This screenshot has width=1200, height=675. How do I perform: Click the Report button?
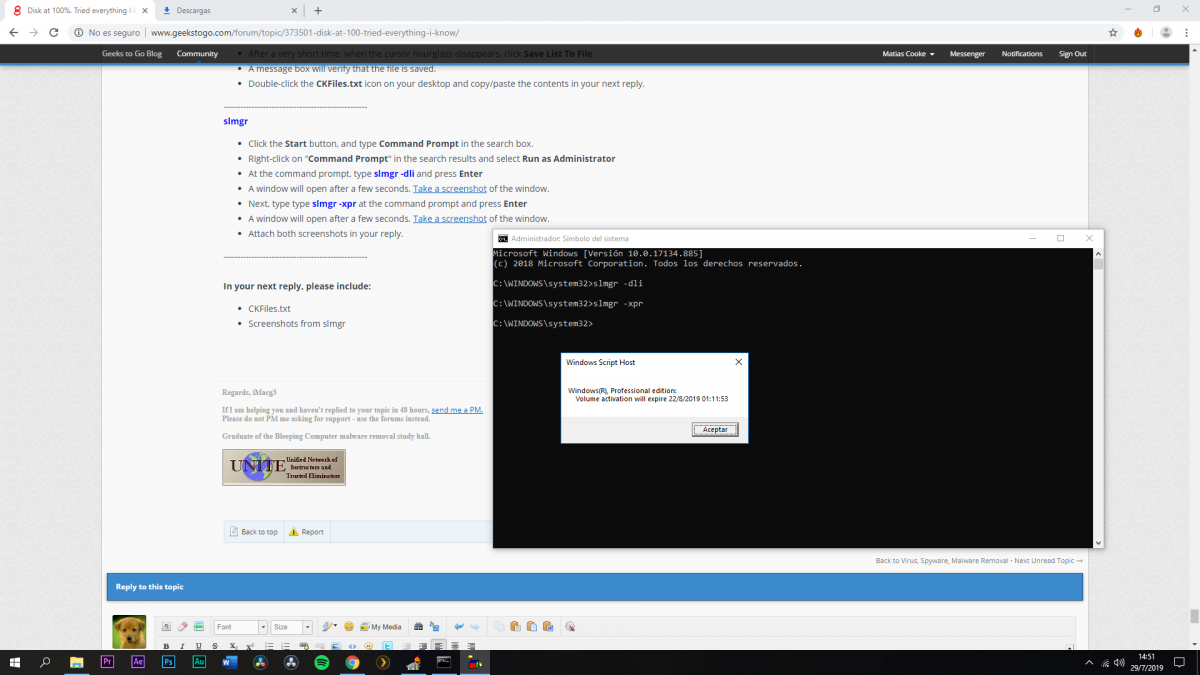[x=306, y=532]
